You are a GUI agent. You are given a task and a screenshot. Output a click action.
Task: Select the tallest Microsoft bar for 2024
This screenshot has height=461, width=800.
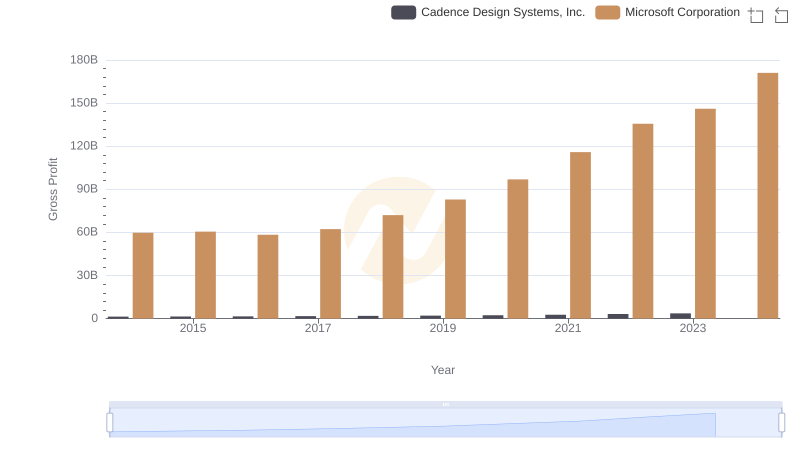click(x=767, y=196)
